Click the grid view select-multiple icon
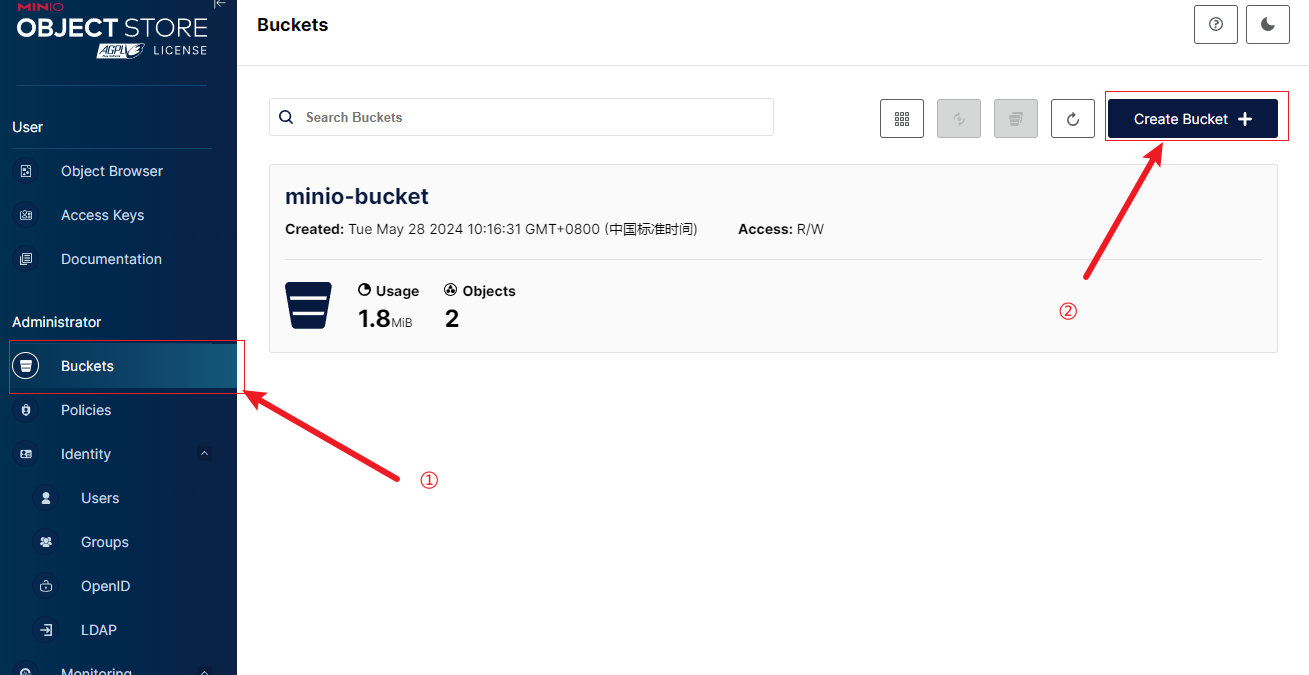The image size is (1309, 675). point(902,119)
